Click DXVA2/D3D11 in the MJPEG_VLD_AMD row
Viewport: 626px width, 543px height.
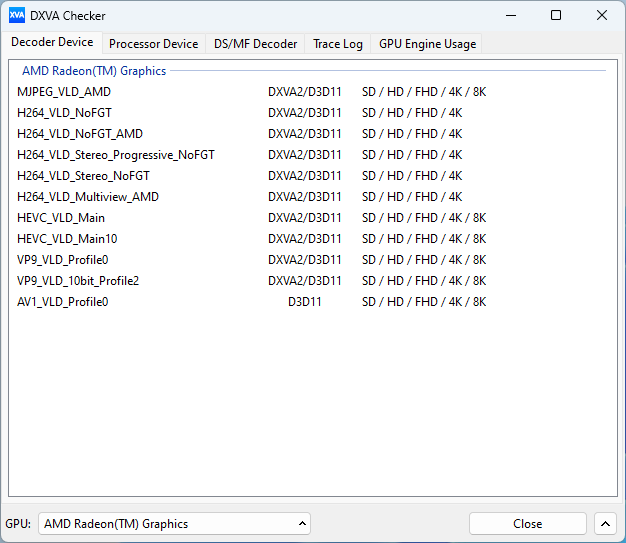(305, 92)
